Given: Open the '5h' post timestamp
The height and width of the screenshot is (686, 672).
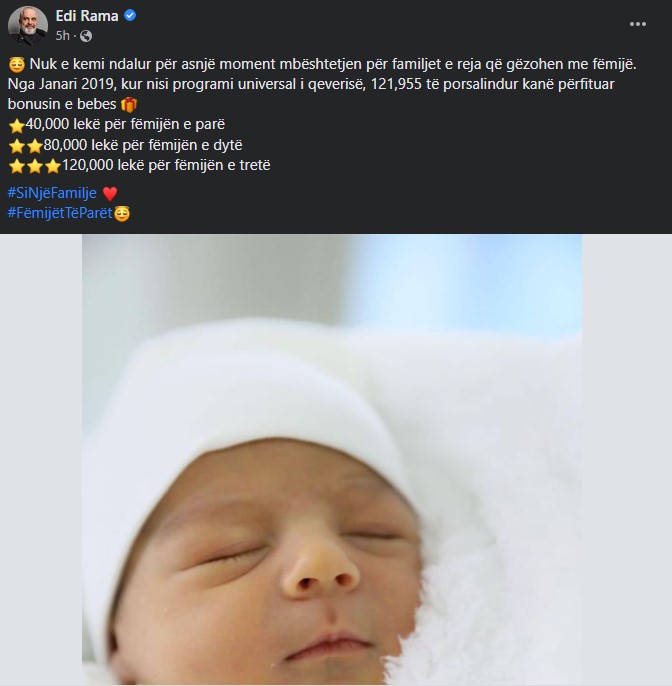Looking at the screenshot, I should (63, 36).
